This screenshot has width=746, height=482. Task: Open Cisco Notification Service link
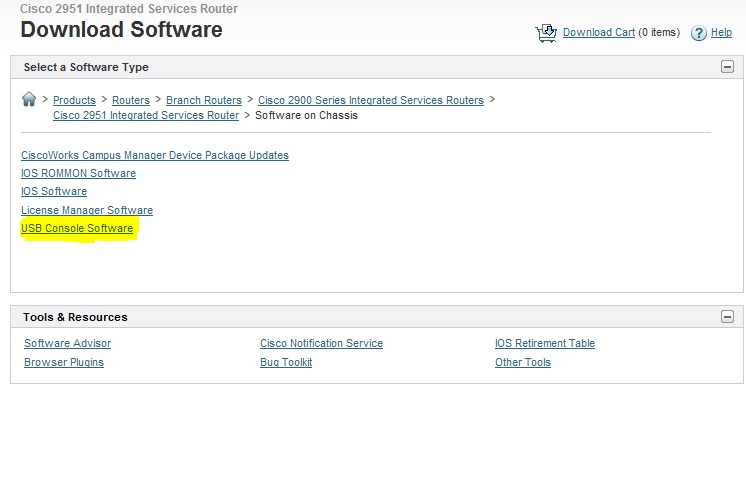point(321,344)
